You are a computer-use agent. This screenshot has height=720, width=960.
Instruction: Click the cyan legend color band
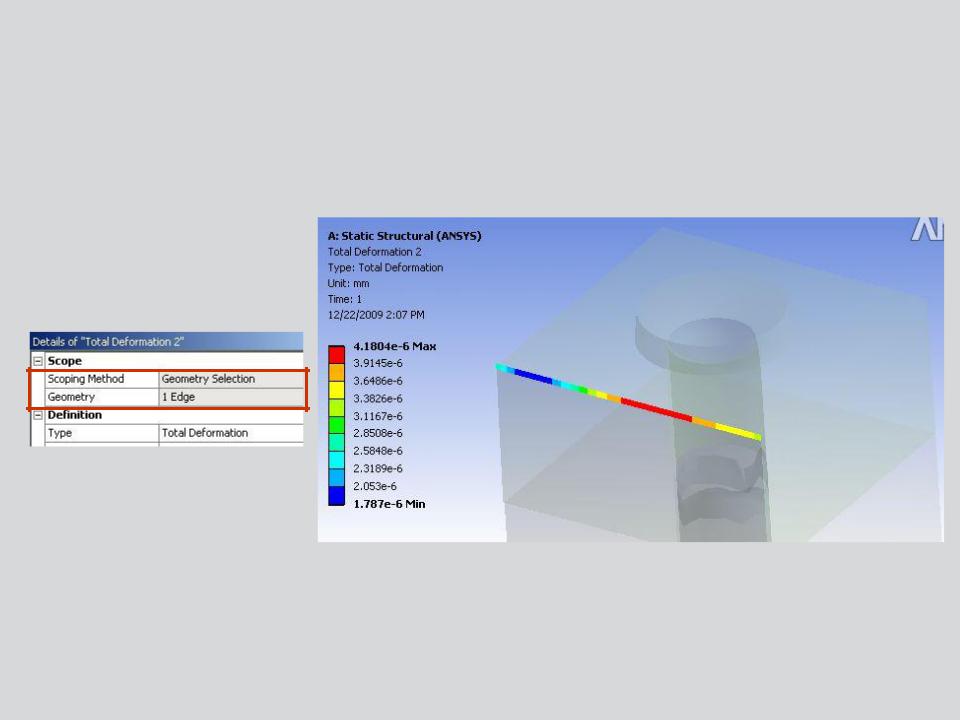click(337, 460)
